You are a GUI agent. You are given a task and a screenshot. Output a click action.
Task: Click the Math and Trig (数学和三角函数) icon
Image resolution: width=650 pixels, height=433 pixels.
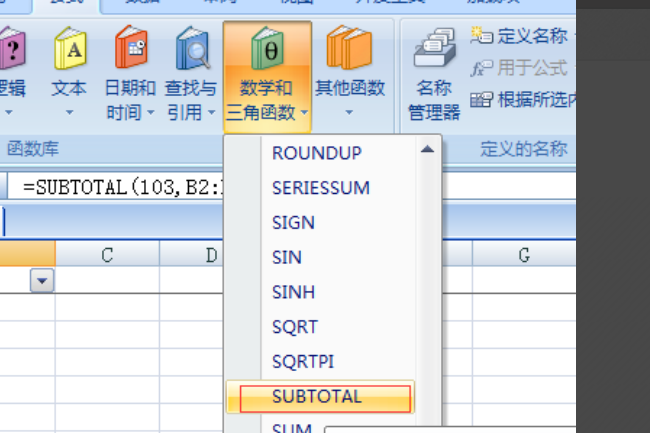[x=267, y=48]
